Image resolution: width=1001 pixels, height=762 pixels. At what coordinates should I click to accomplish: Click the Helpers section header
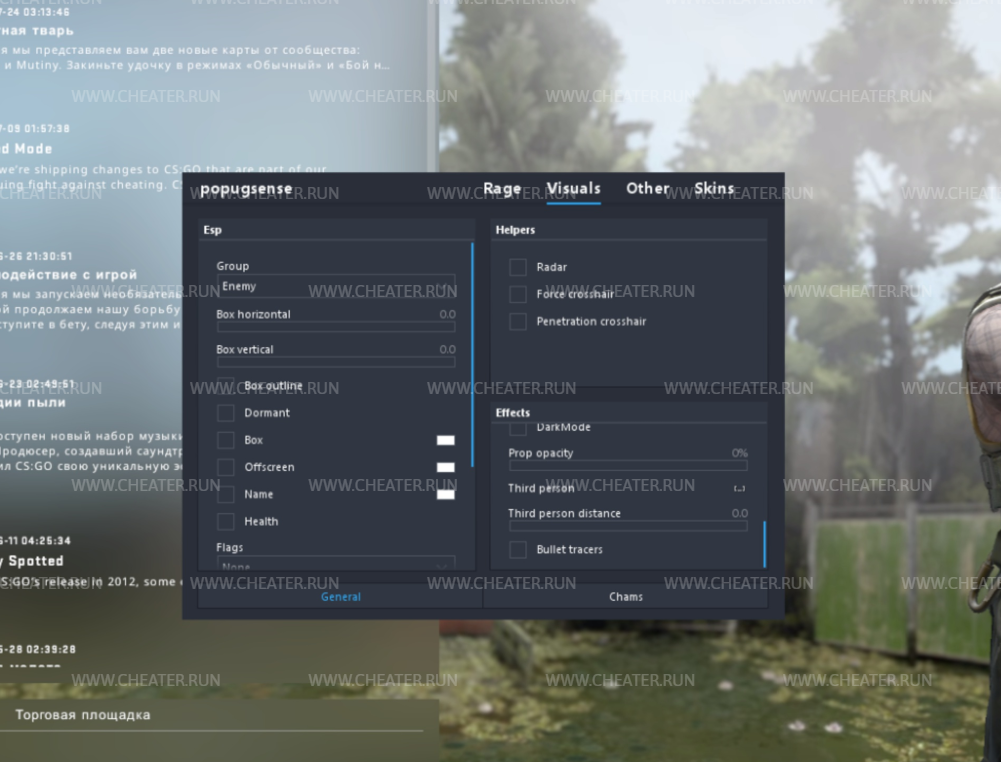515,230
